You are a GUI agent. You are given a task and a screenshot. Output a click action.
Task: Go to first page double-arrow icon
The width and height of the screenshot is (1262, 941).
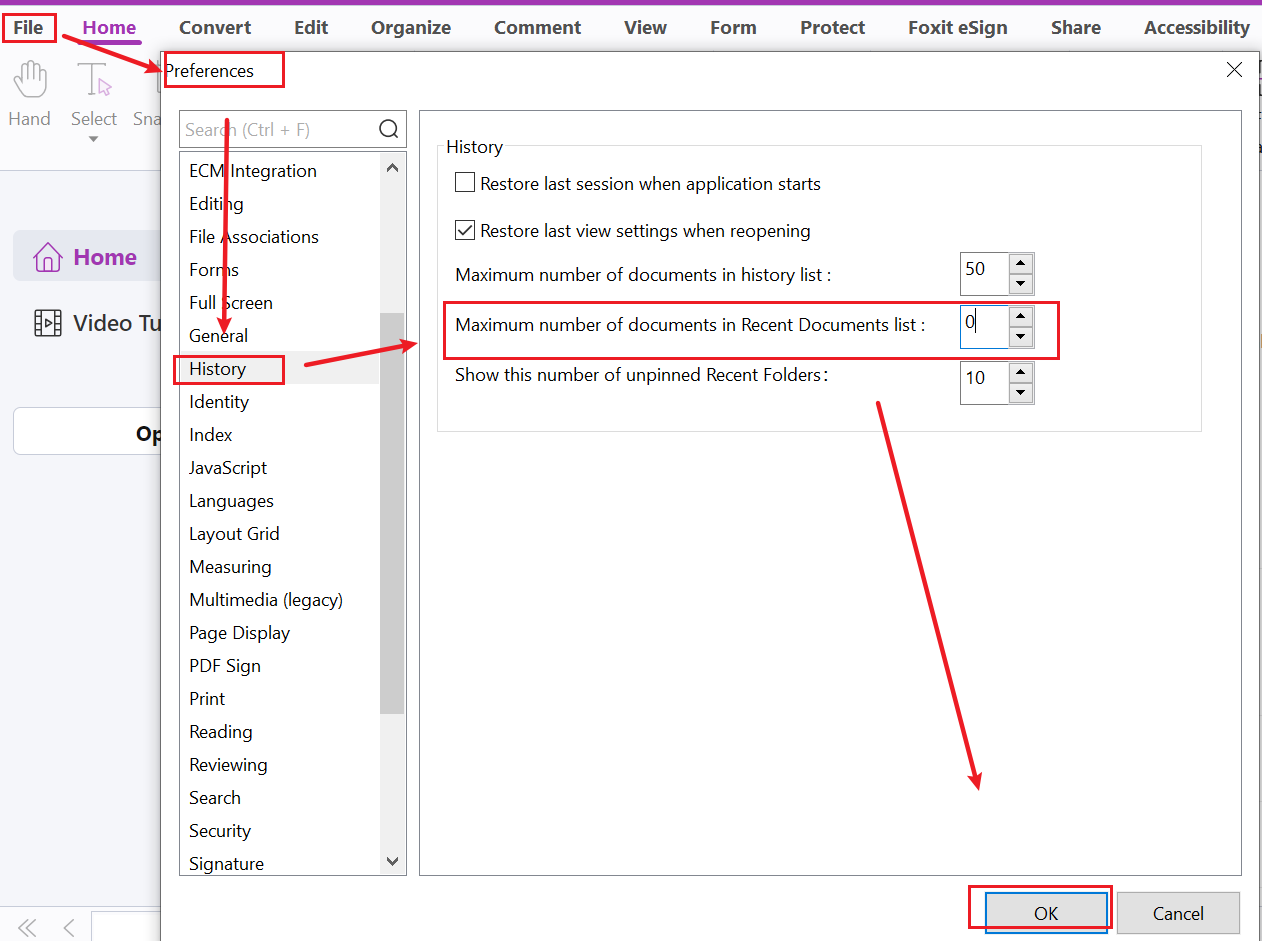(27, 928)
